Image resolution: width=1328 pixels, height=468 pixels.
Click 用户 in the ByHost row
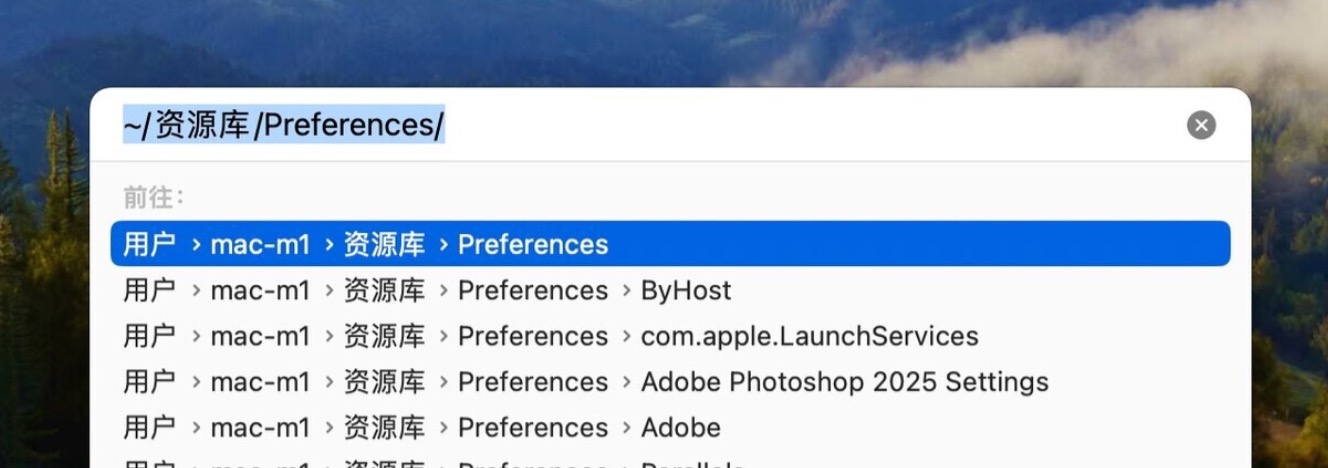(x=149, y=290)
